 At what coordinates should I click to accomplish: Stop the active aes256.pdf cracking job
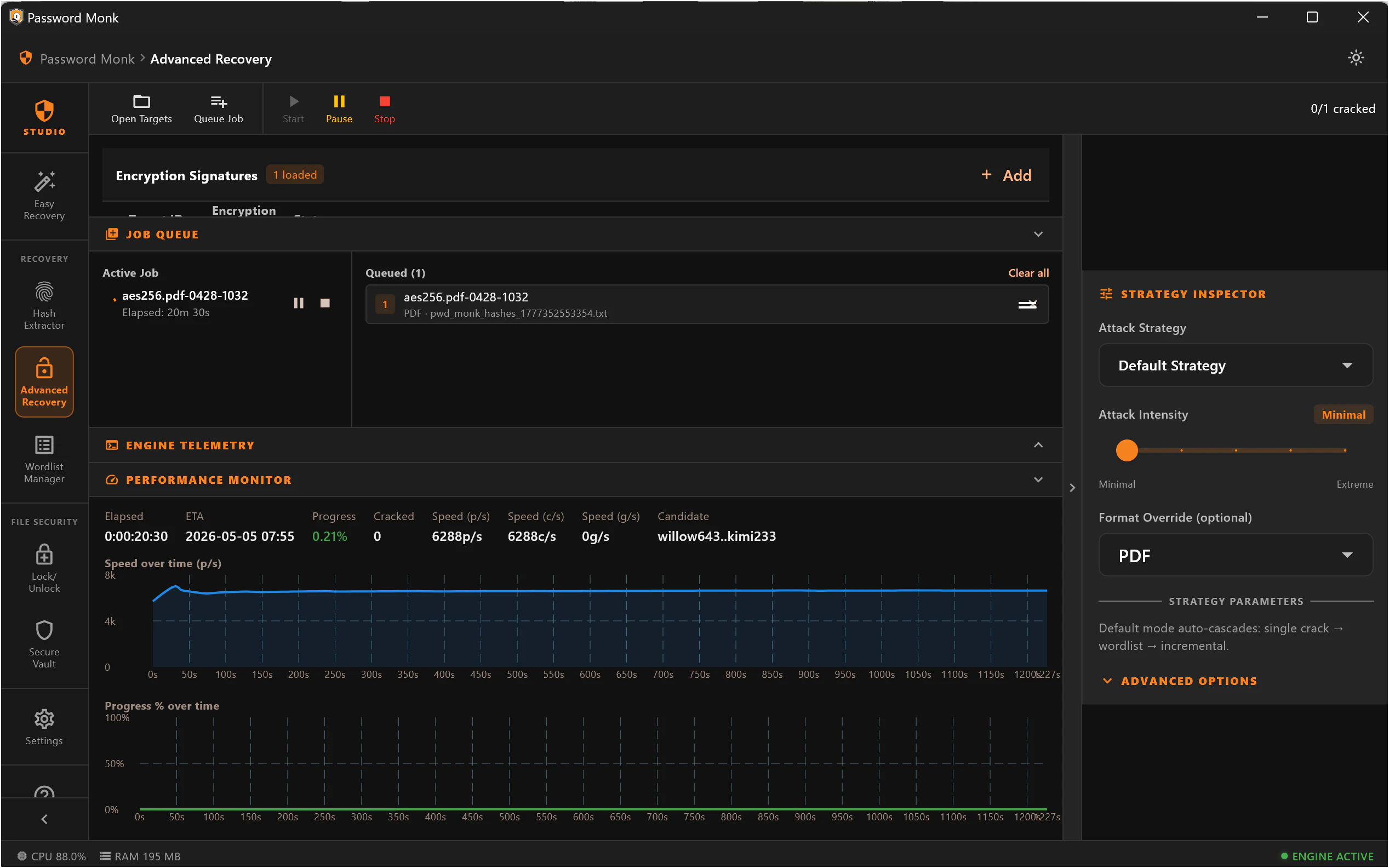click(384, 108)
